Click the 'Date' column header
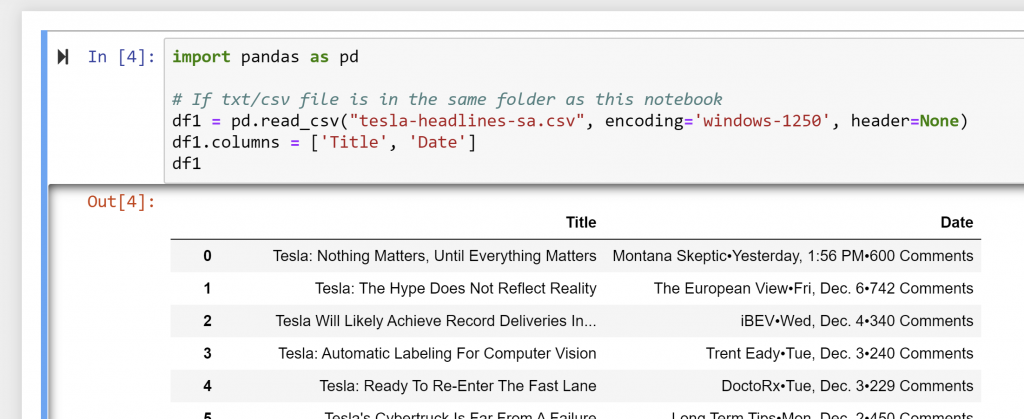The height and width of the screenshot is (419, 1024). click(x=957, y=223)
